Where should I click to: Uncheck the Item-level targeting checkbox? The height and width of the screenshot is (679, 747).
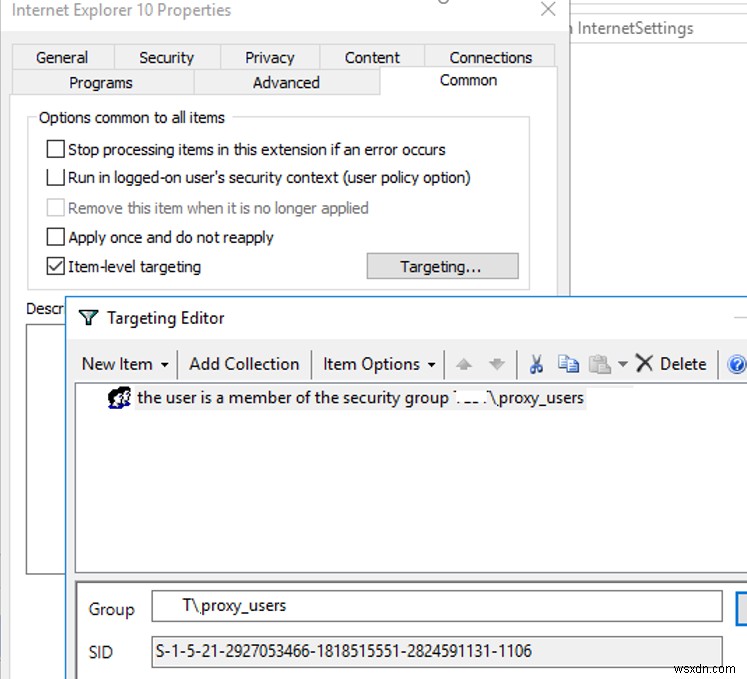(55, 266)
